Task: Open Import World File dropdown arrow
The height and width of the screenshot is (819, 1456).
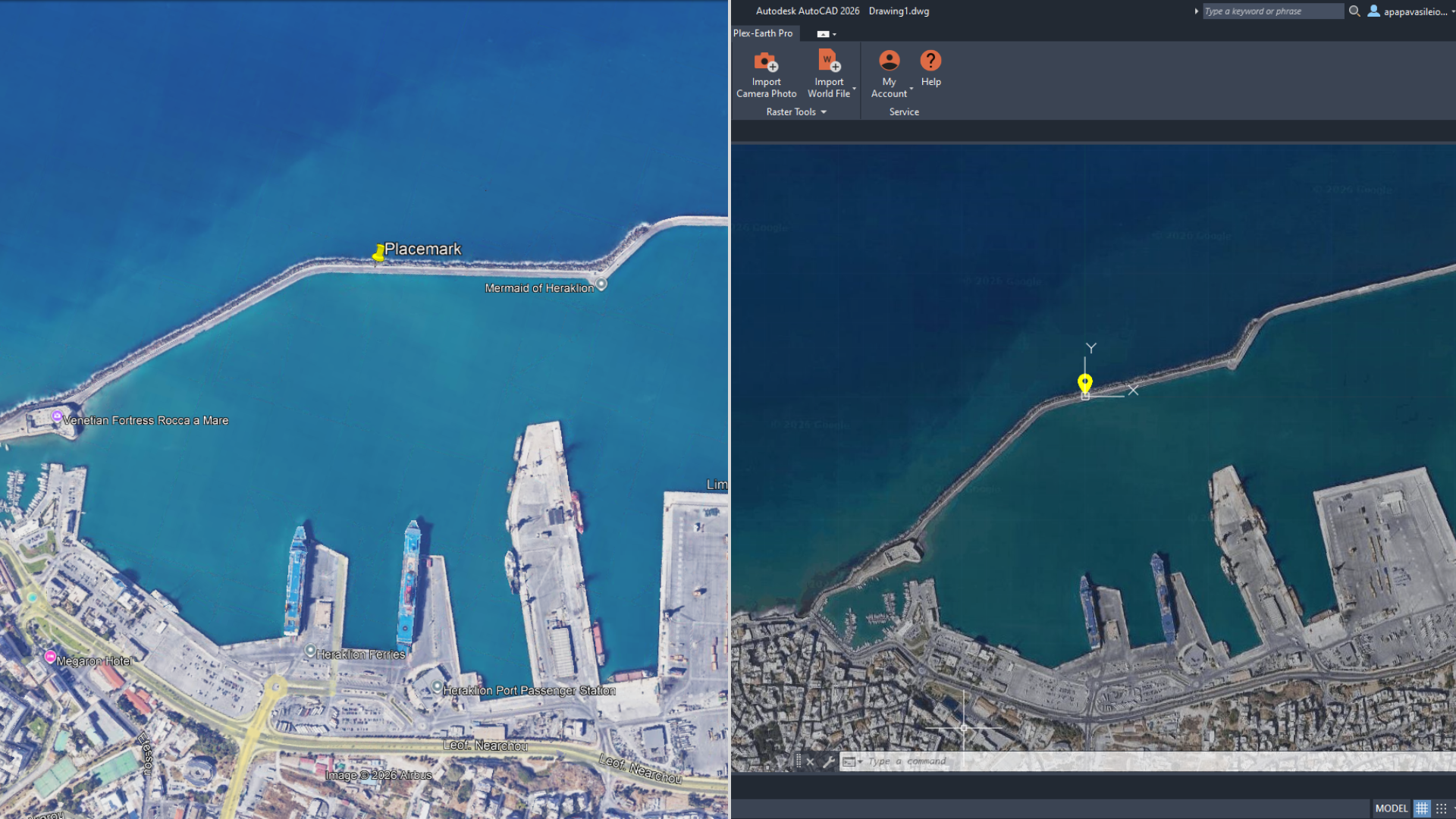Action: (855, 89)
